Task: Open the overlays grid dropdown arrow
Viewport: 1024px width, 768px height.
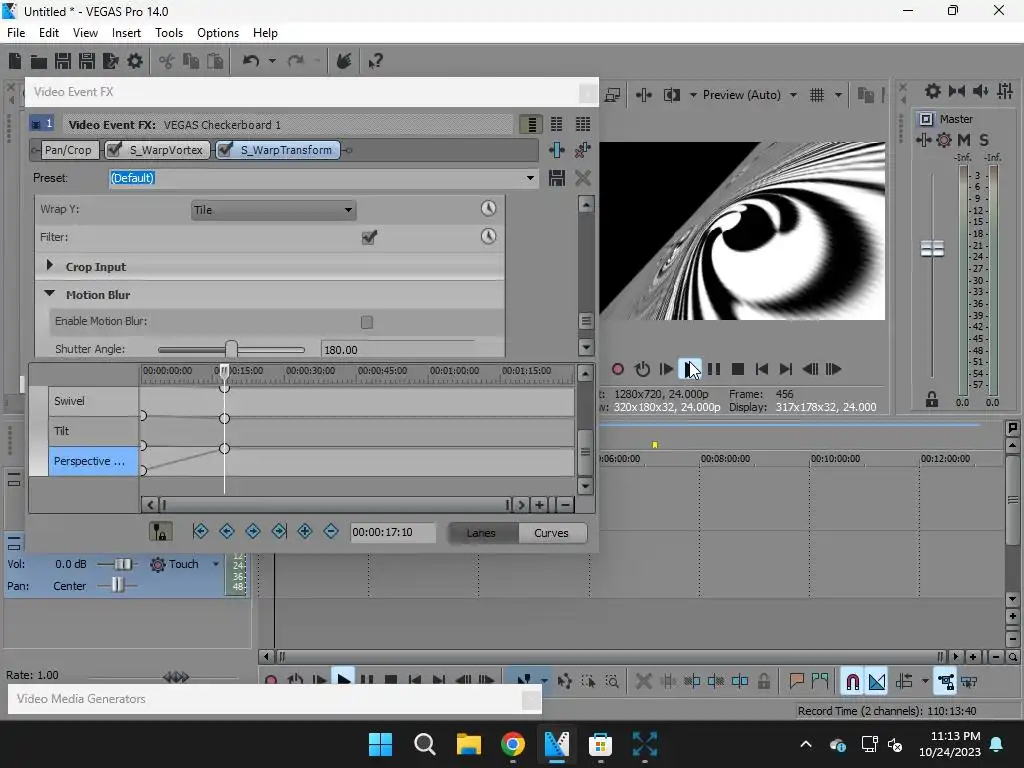Action: coord(838,95)
